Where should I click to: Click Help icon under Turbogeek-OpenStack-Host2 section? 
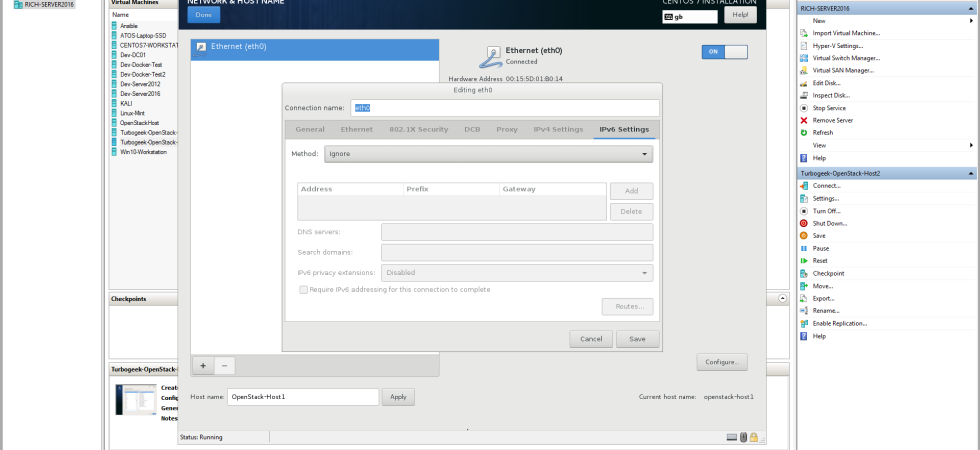tap(804, 336)
